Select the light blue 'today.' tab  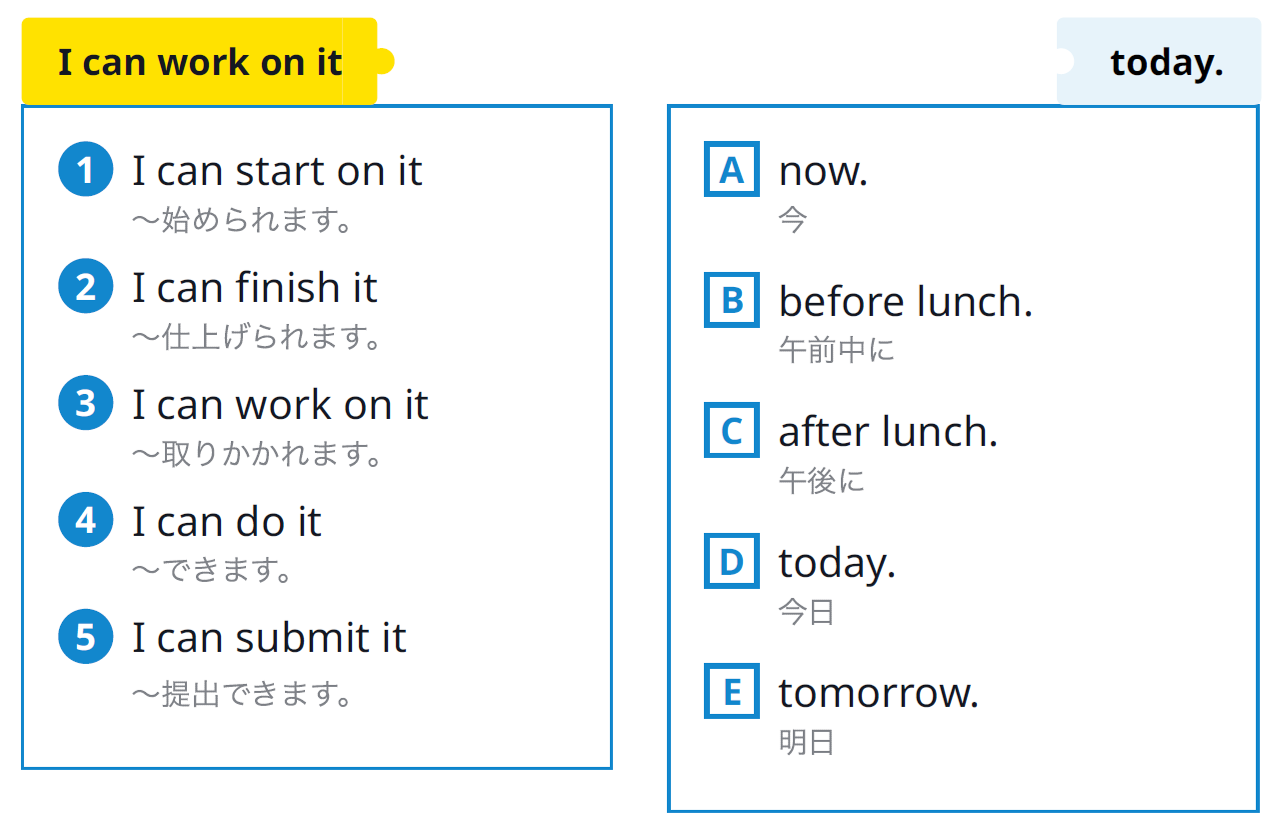tap(1166, 62)
